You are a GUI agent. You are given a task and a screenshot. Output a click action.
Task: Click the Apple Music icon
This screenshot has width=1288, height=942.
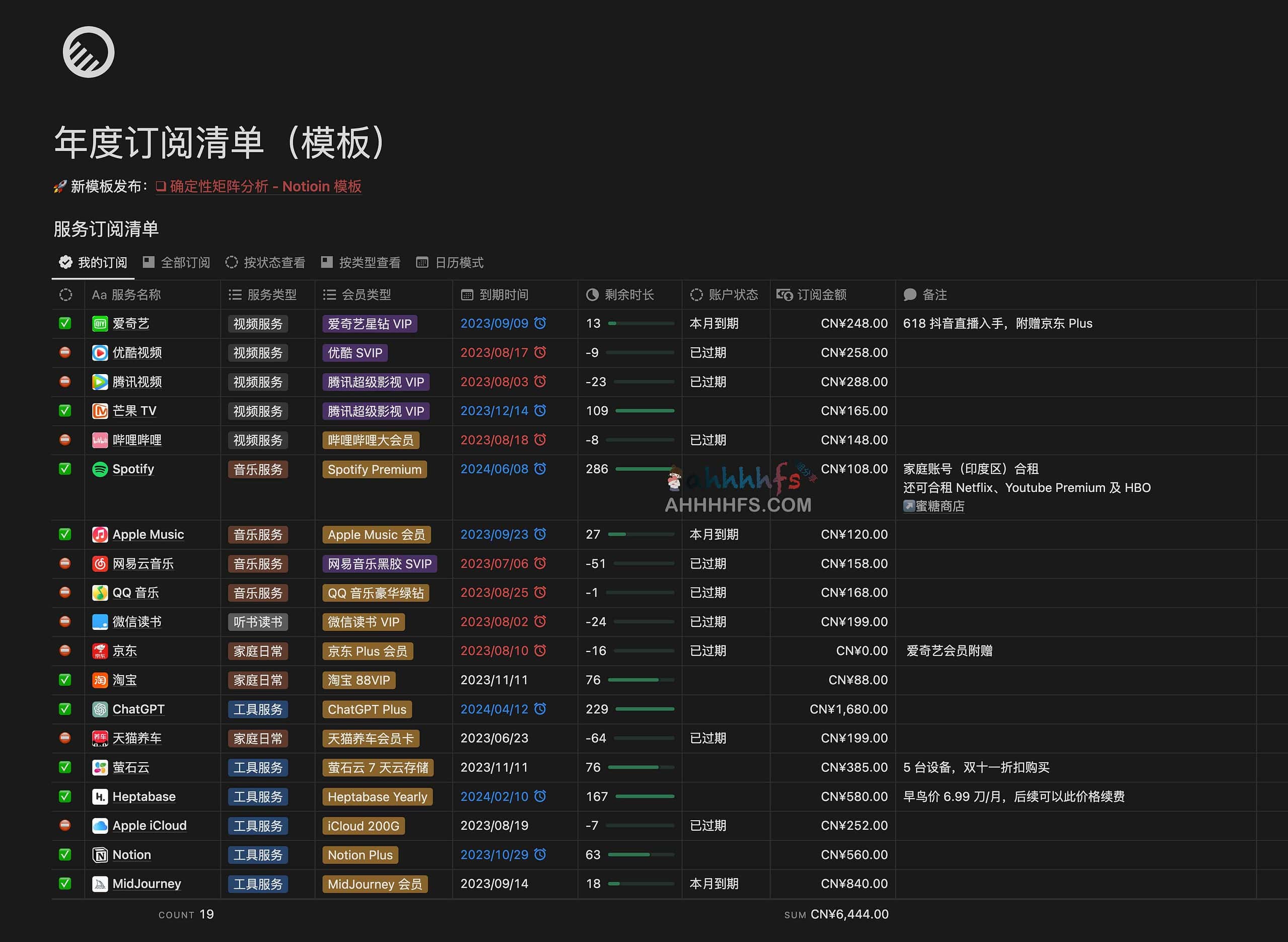(x=100, y=534)
